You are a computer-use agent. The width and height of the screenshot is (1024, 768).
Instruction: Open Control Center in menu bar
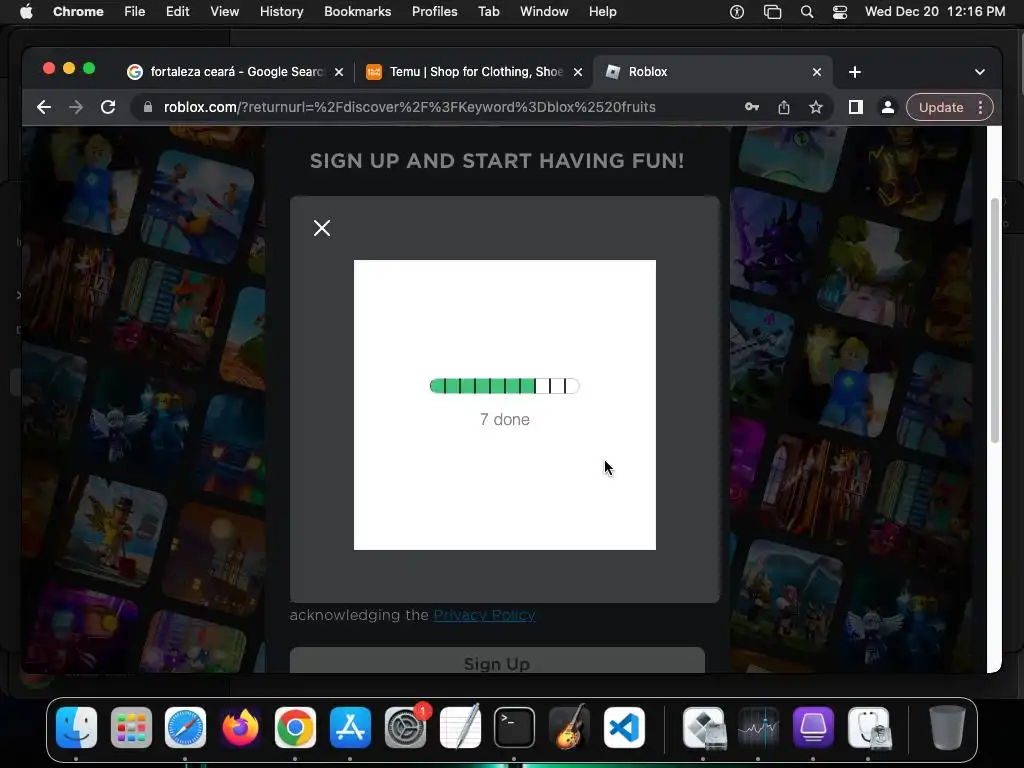(840, 12)
